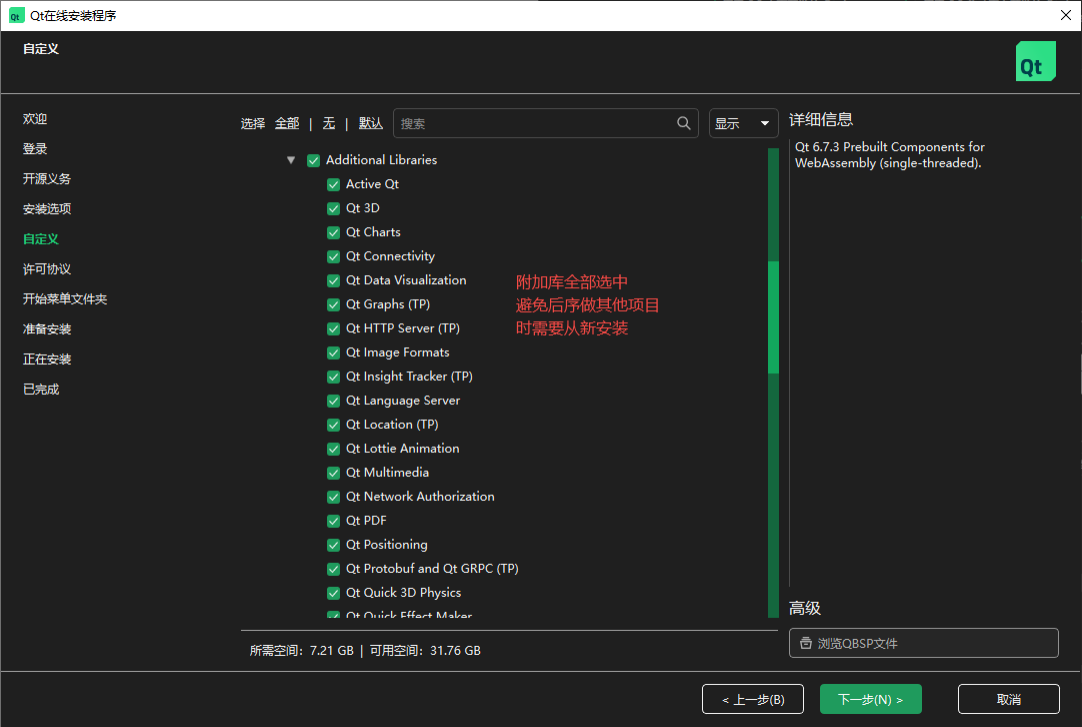Restore default selection via 默认
Screen dimensions: 1082x727
pos(371,123)
